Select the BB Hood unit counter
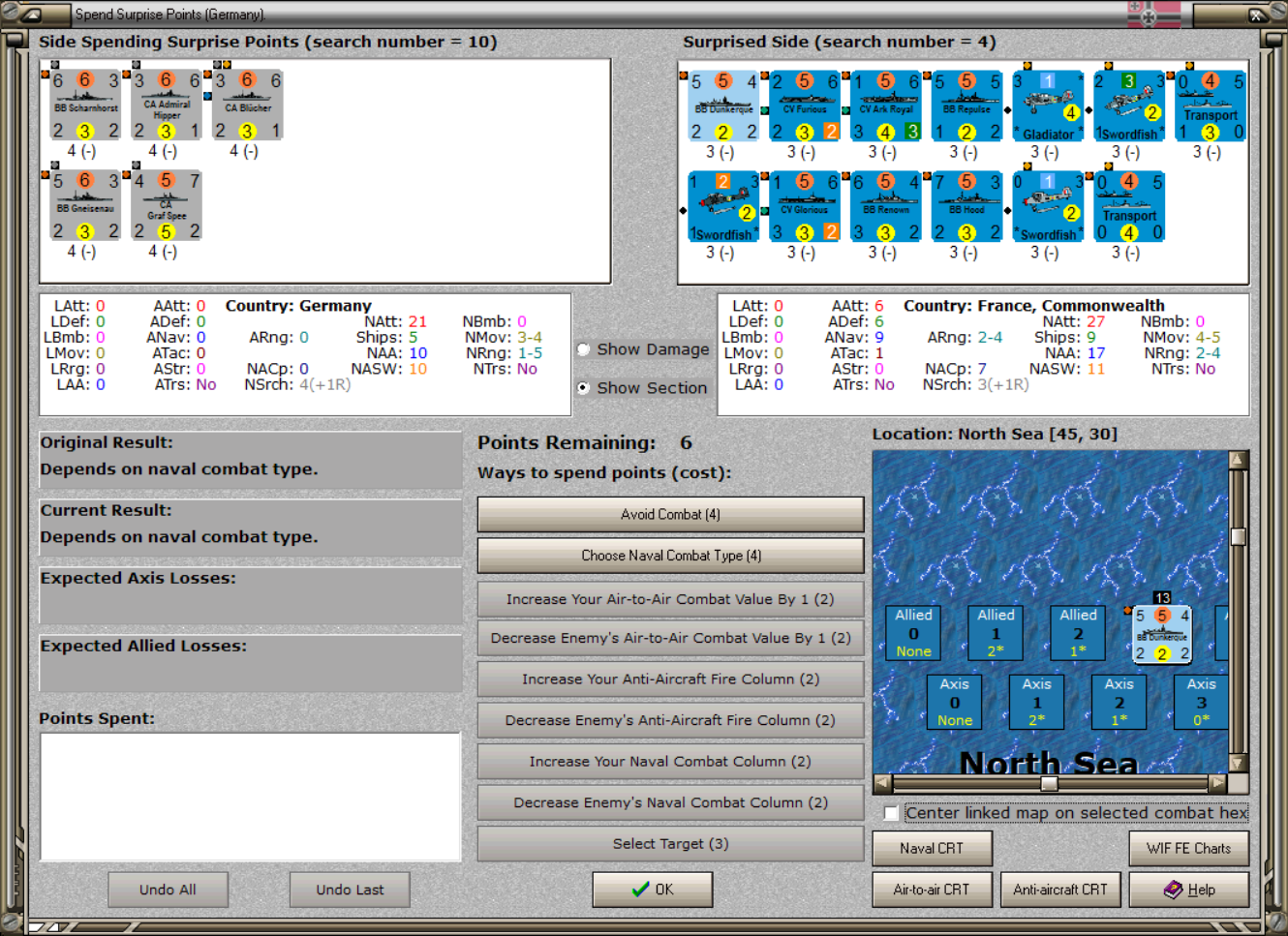Viewport: 1288px width, 936px height. click(x=967, y=207)
